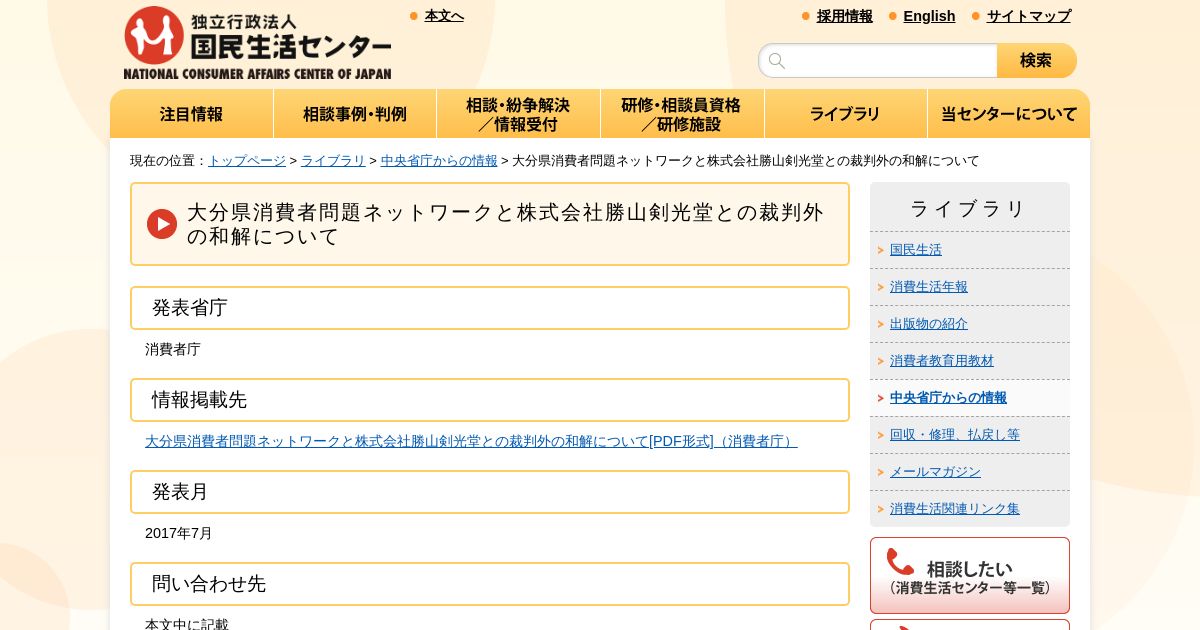
Task: Open 消費生活年報 in the sidebar
Action: (929, 287)
